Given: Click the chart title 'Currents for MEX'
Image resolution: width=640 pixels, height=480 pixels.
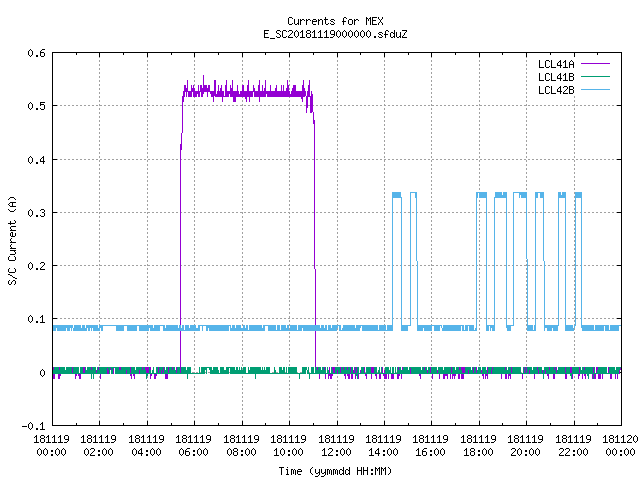Looking at the screenshot, I should coord(335,21).
